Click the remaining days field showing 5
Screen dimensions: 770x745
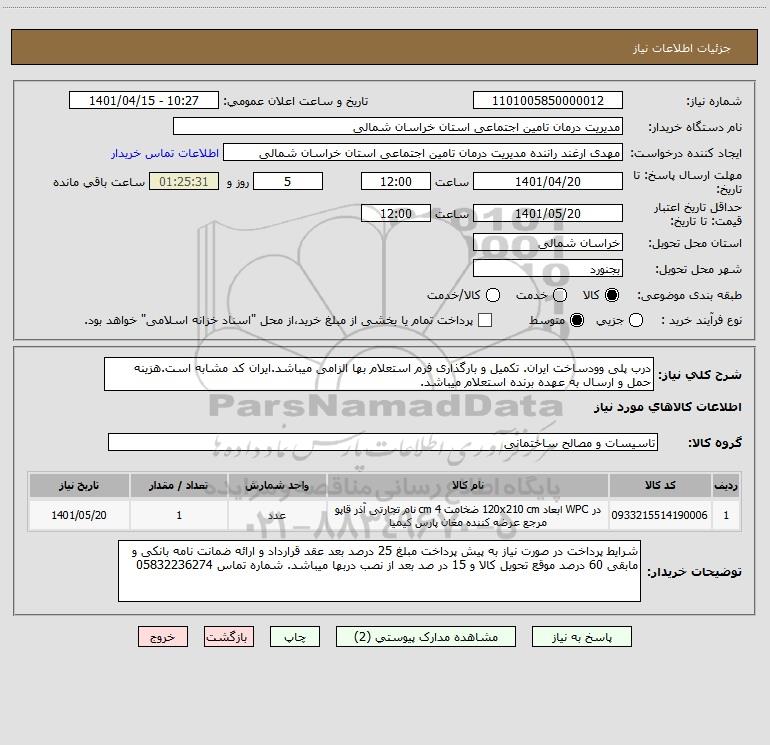(x=288, y=182)
